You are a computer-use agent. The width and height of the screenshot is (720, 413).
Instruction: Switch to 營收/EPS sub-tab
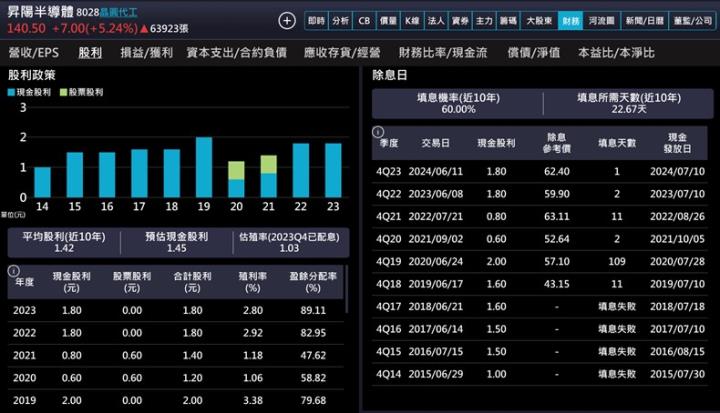[34, 53]
